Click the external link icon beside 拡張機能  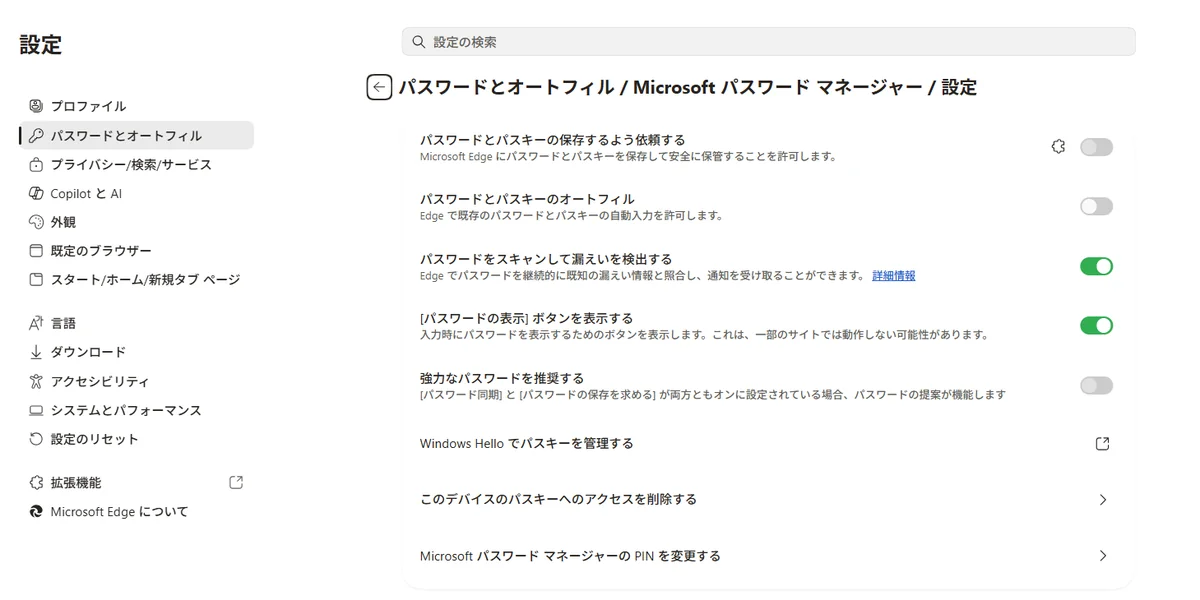point(236,482)
